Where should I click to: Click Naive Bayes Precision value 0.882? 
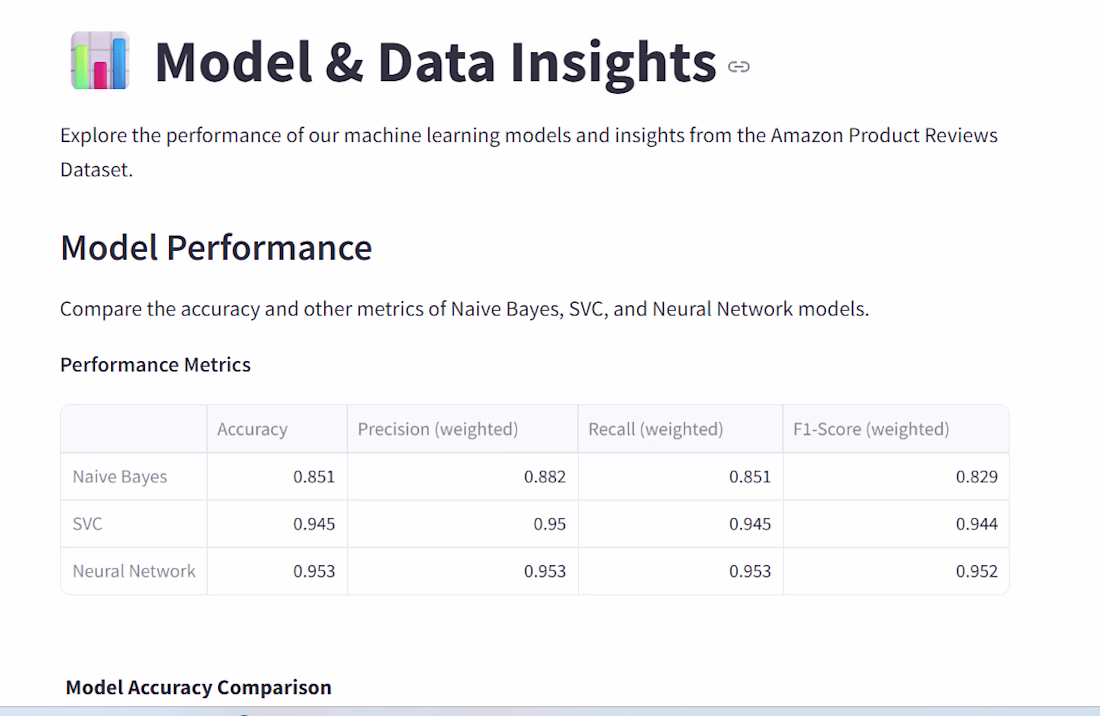tap(544, 477)
